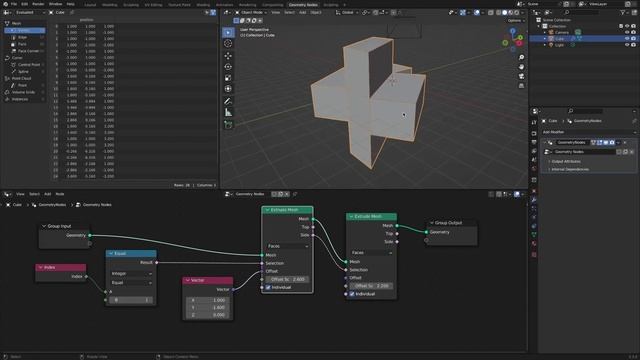The width and height of the screenshot is (640, 360).
Task: Hide the Light in viewport via eye icon
Action: 627,45
